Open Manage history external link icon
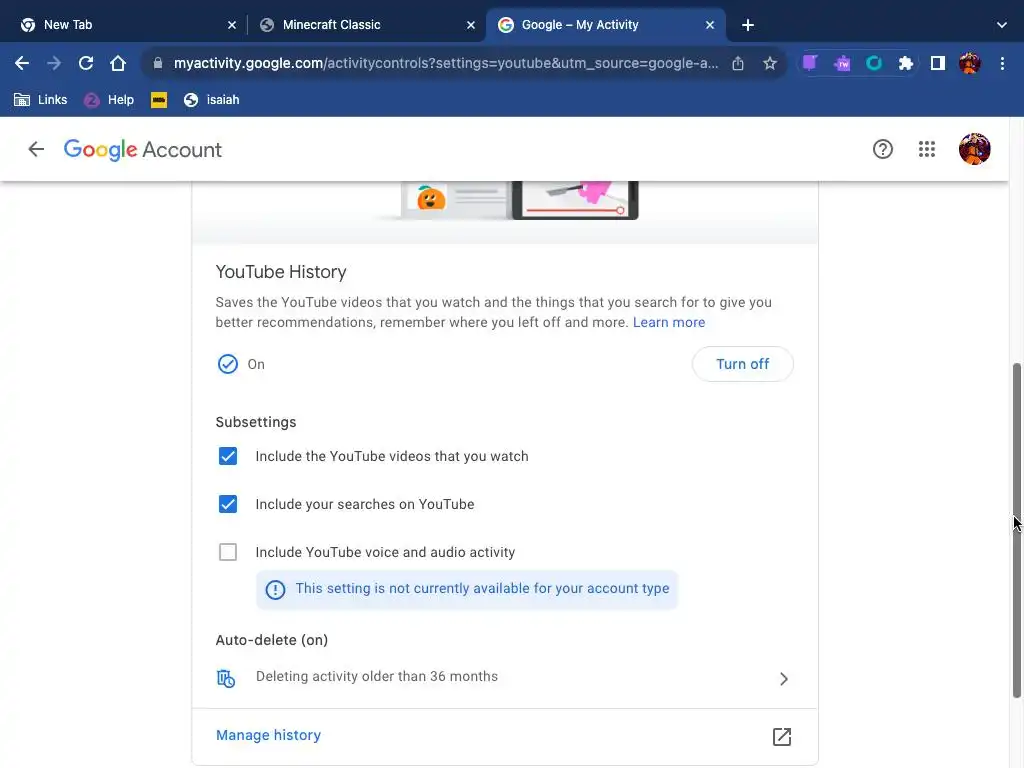The height and width of the screenshot is (768, 1024). pos(782,737)
